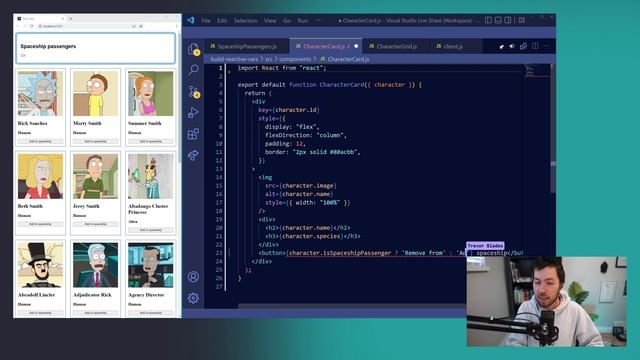The width and height of the screenshot is (640, 360).
Task: Click the pin icon in editor actions
Action: tap(502, 47)
